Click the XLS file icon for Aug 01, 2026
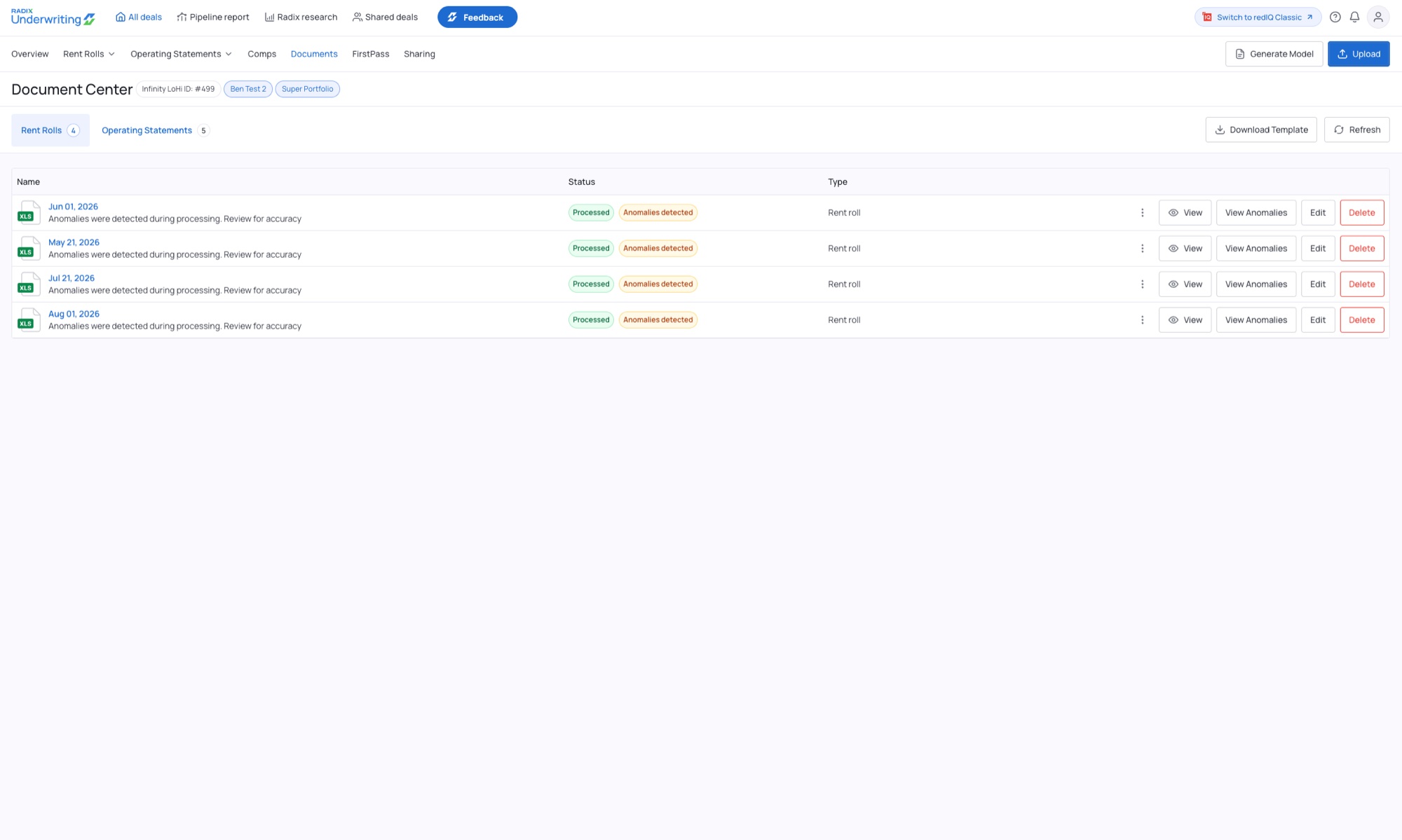Screen dimensions: 1402x840 pyautogui.click(x=29, y=320)
